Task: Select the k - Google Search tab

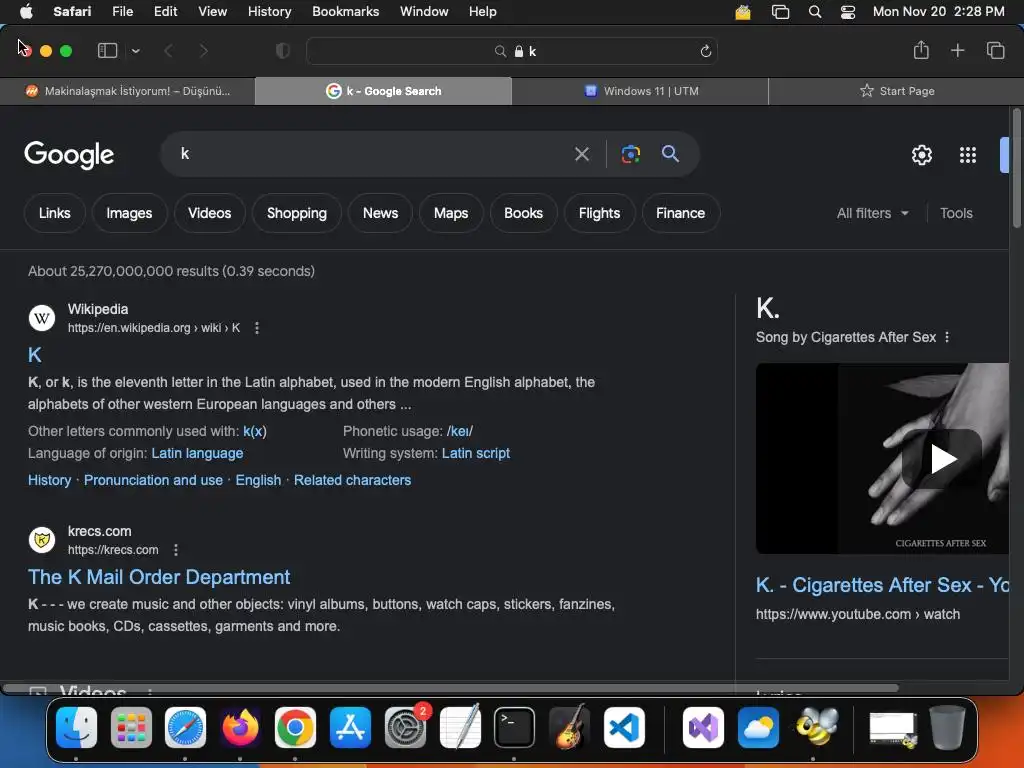Action: (x=383, y=91)
